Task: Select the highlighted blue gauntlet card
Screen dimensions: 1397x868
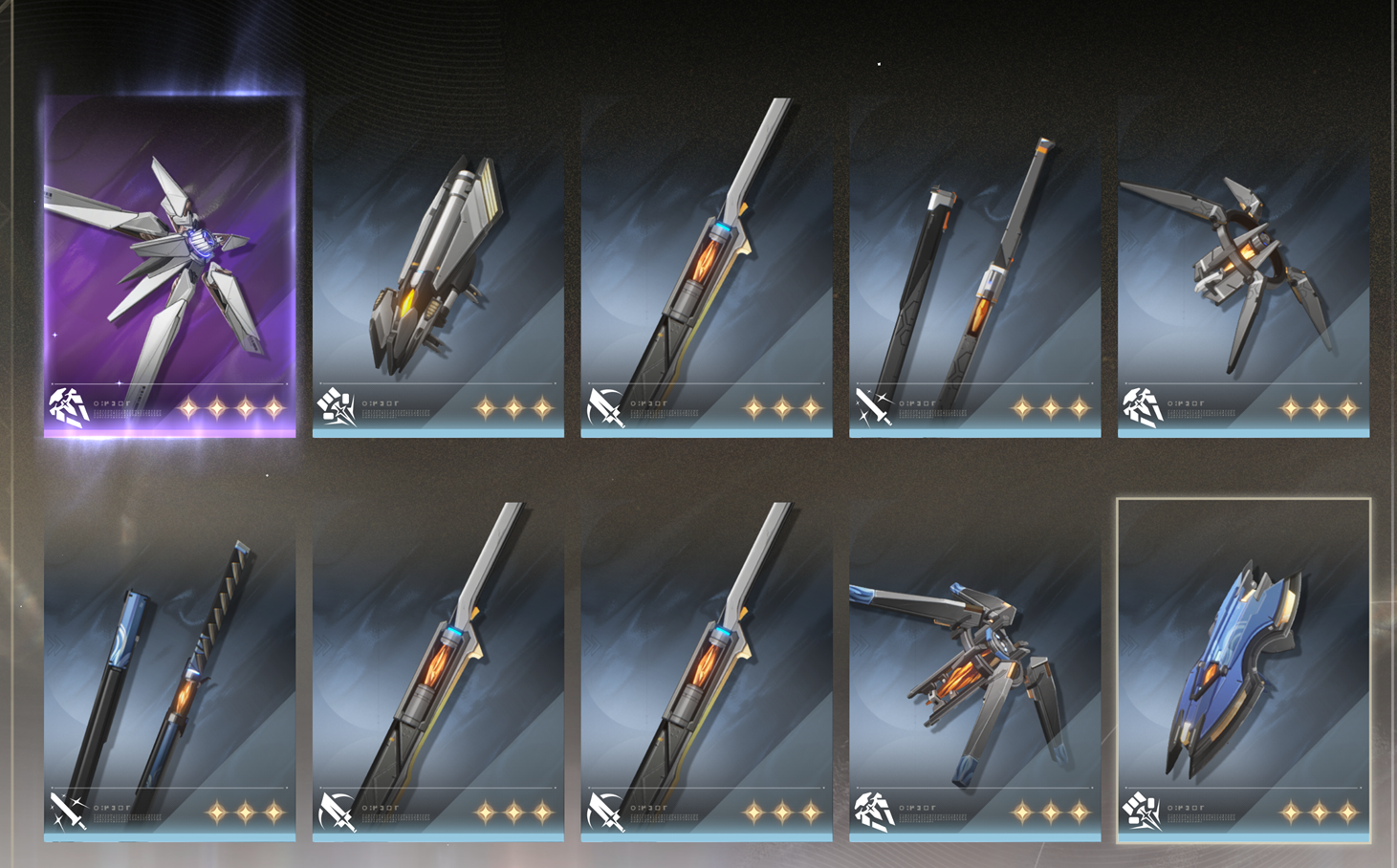Action: (1243, 670)
